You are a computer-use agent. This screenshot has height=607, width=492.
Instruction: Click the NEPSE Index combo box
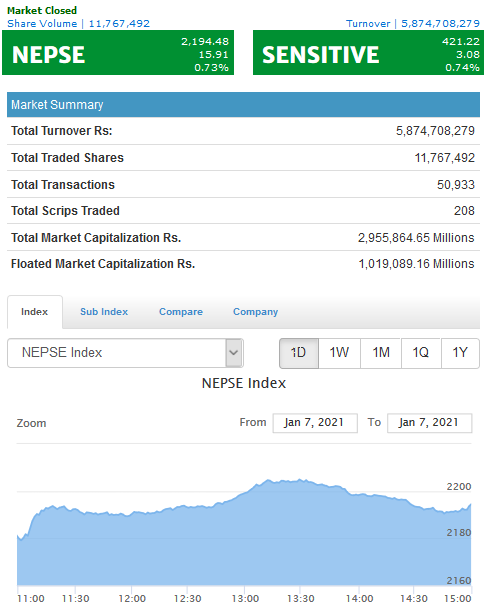coord(125,353)
